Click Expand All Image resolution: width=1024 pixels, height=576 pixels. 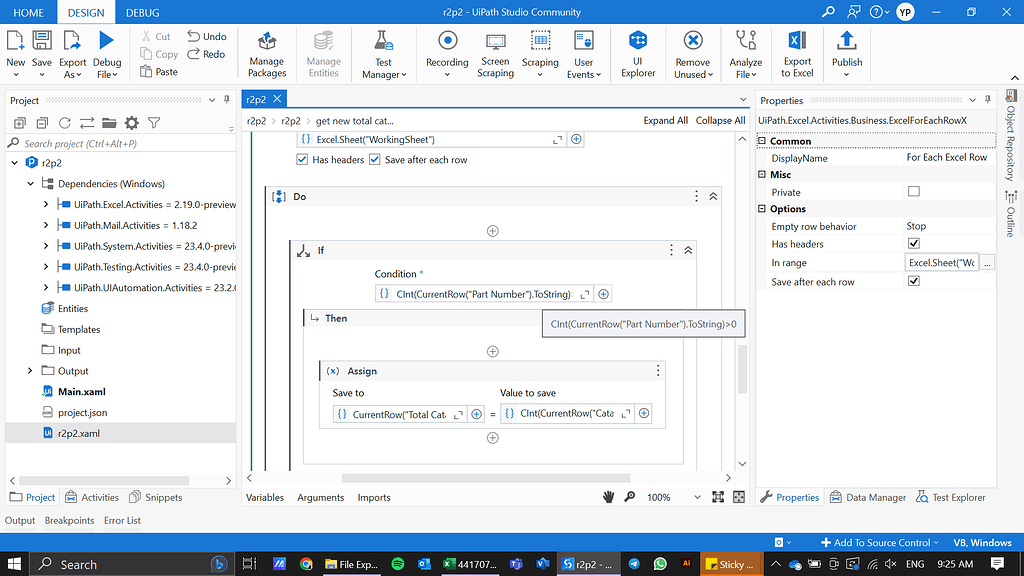coord(665,121)
